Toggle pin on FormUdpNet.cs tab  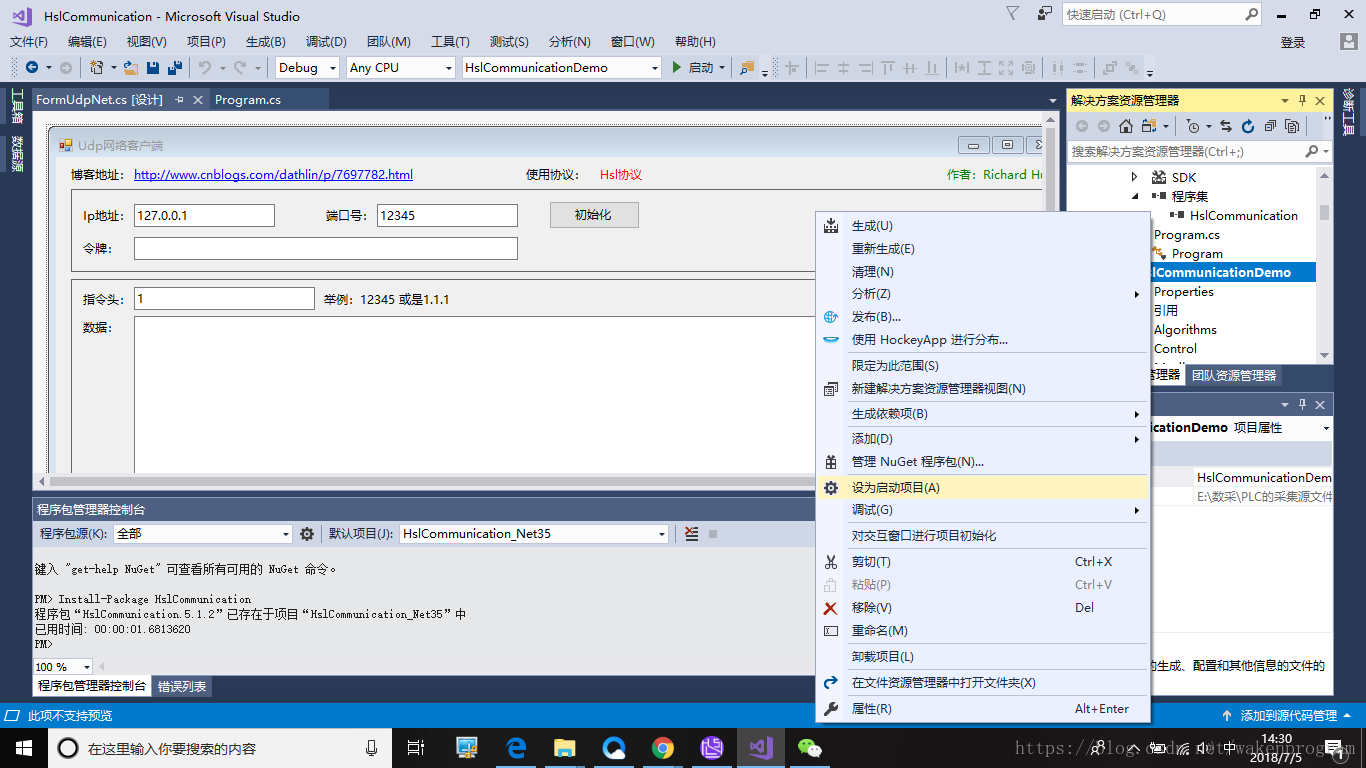(179, 99)
